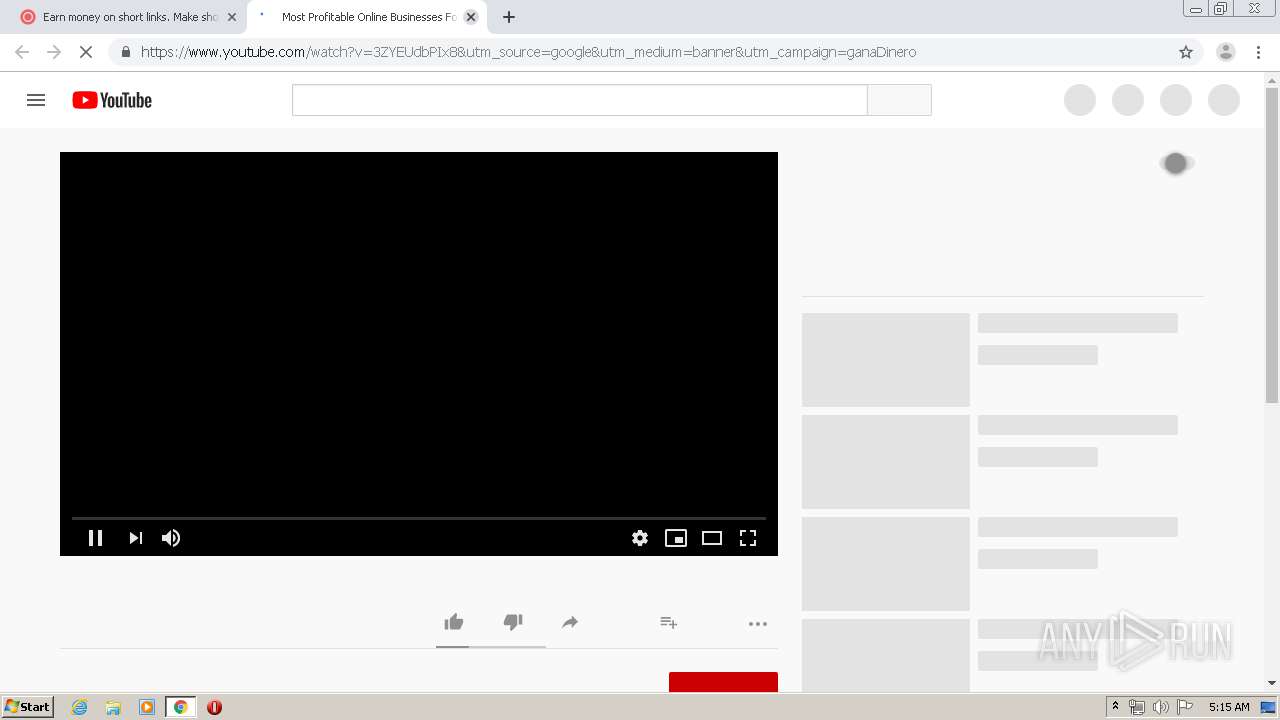The image size is (1280, 720).
Task: Launch Internet Explorer from taskbar
Action: coord(80,707)
